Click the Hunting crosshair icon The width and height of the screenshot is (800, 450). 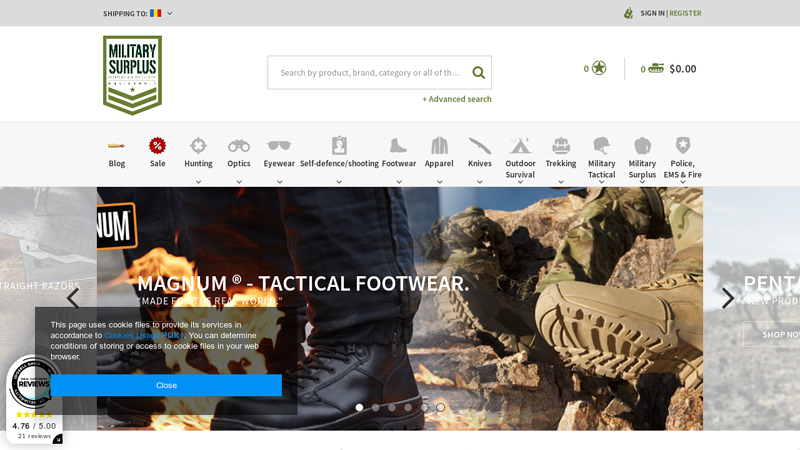click(198, 146)
